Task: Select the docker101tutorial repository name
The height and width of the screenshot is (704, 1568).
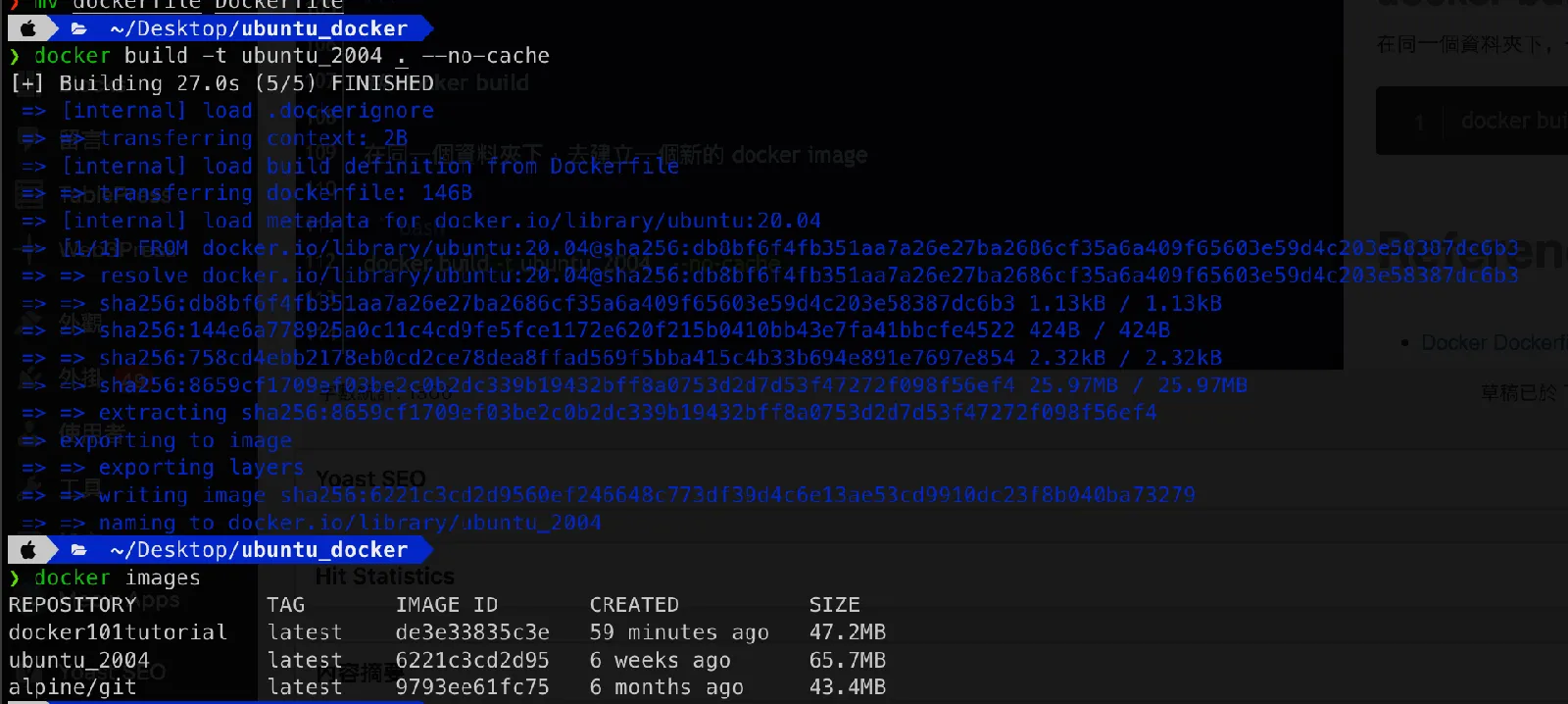Action: 118,632
